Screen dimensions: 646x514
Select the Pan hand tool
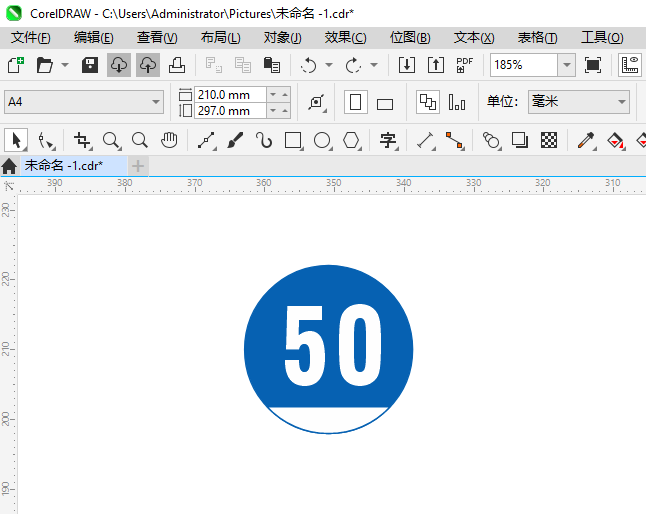tap(169, 140)
